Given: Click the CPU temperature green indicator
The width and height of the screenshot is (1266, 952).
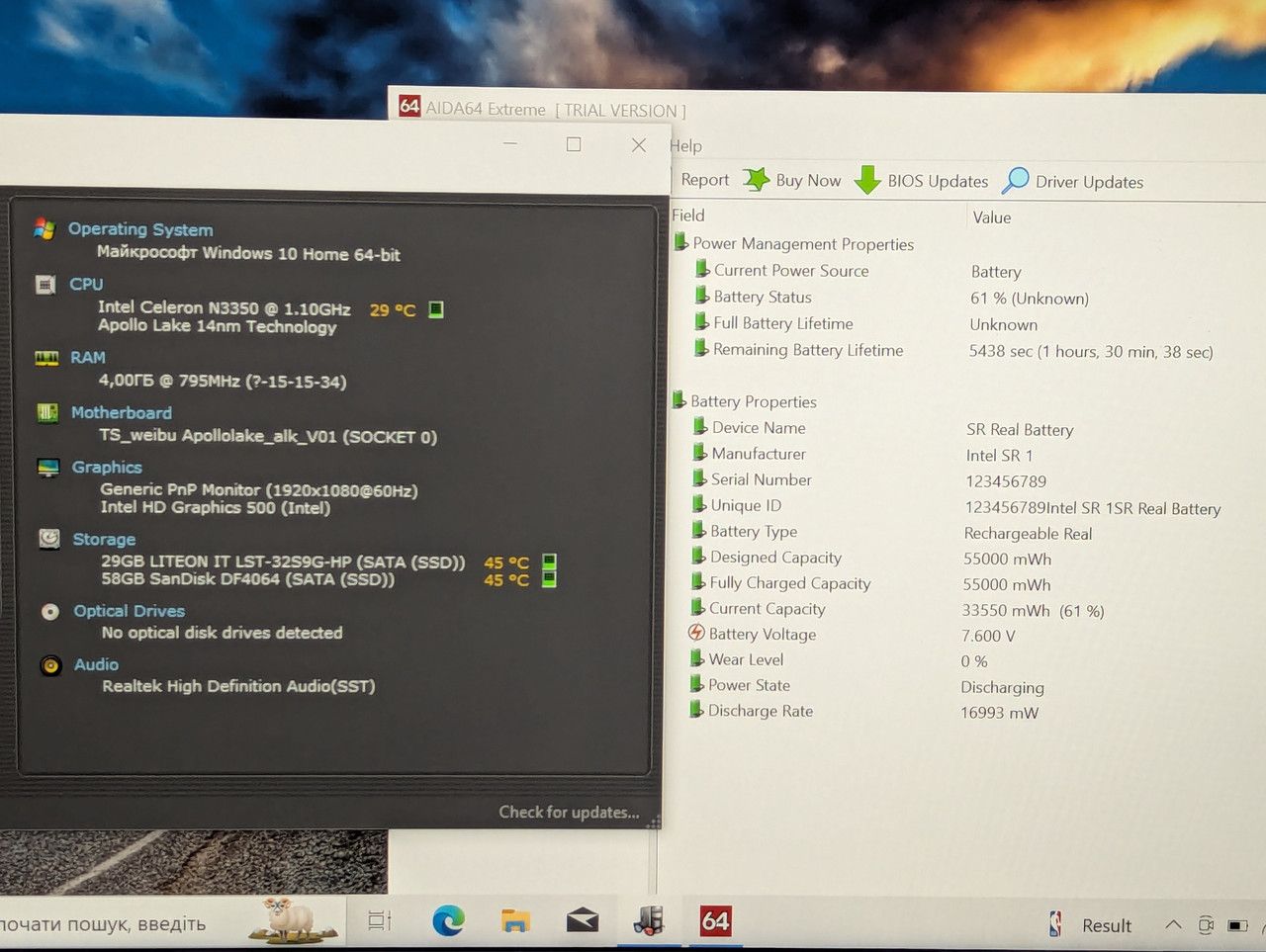Looking at the screenshot, I should click(436, 309).
